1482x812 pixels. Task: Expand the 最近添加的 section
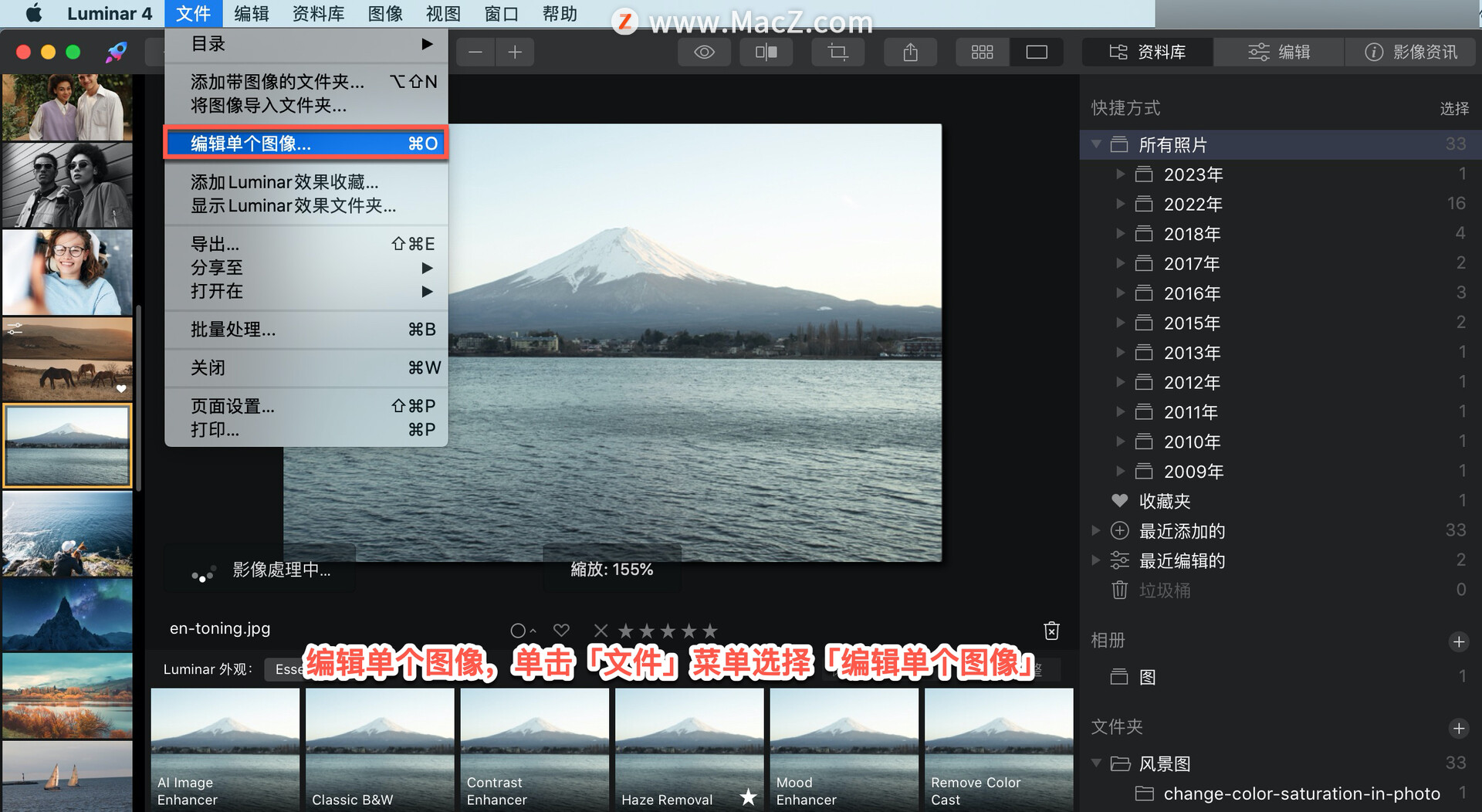[x=1096, y=530]
